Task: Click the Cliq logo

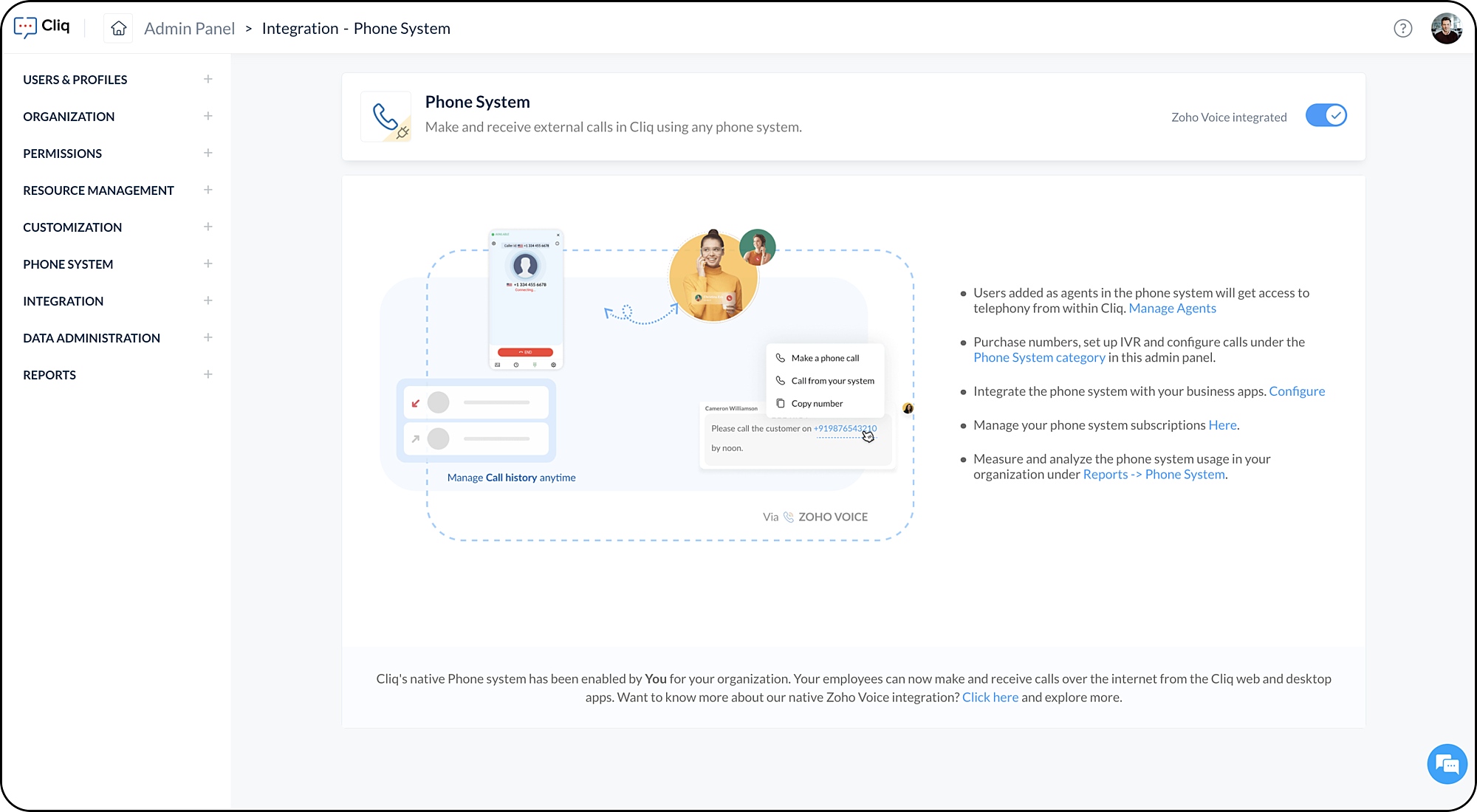Action: click(x=42, y=27)
